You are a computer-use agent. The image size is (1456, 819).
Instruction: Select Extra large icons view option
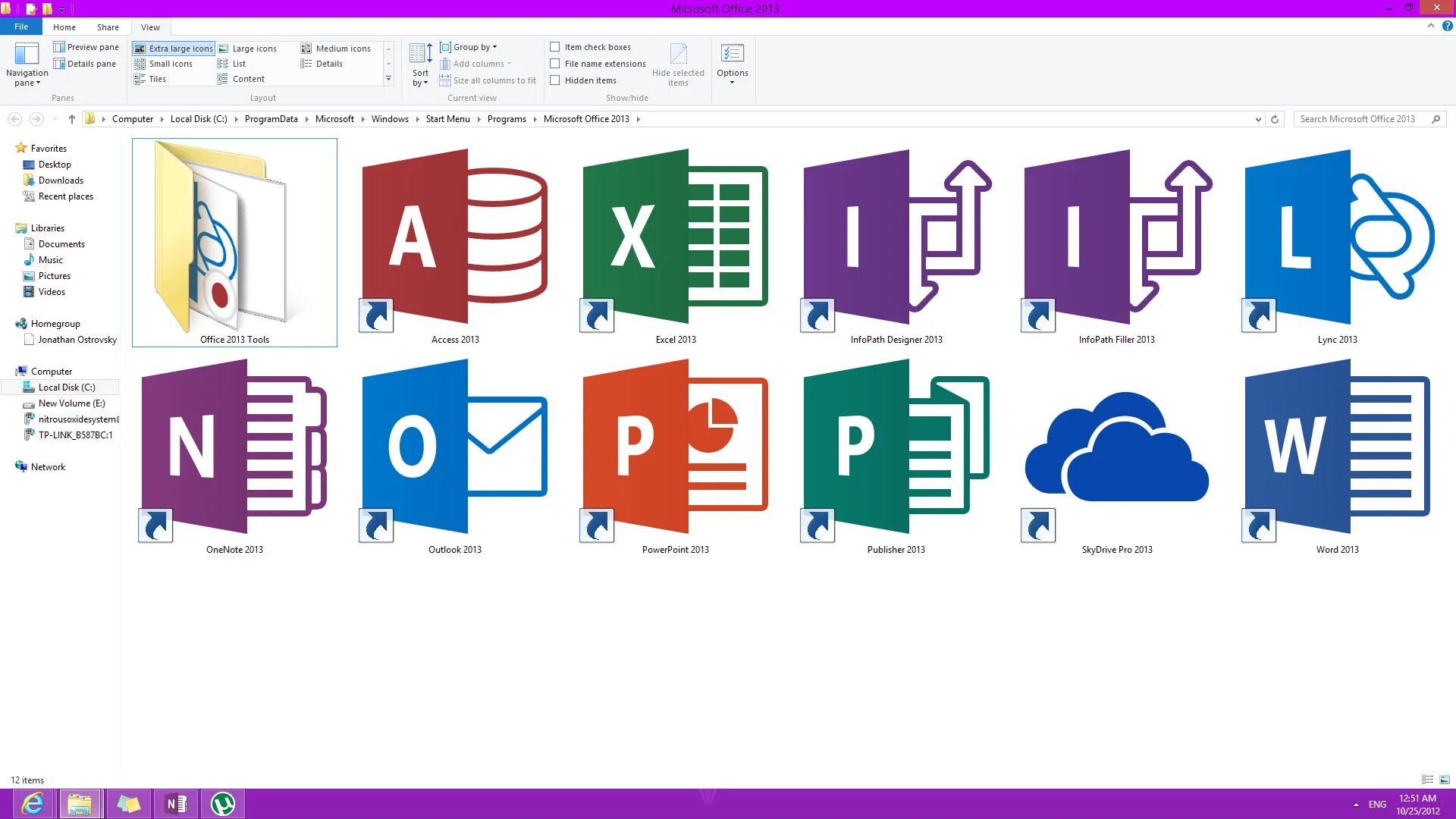pos(175,47)
